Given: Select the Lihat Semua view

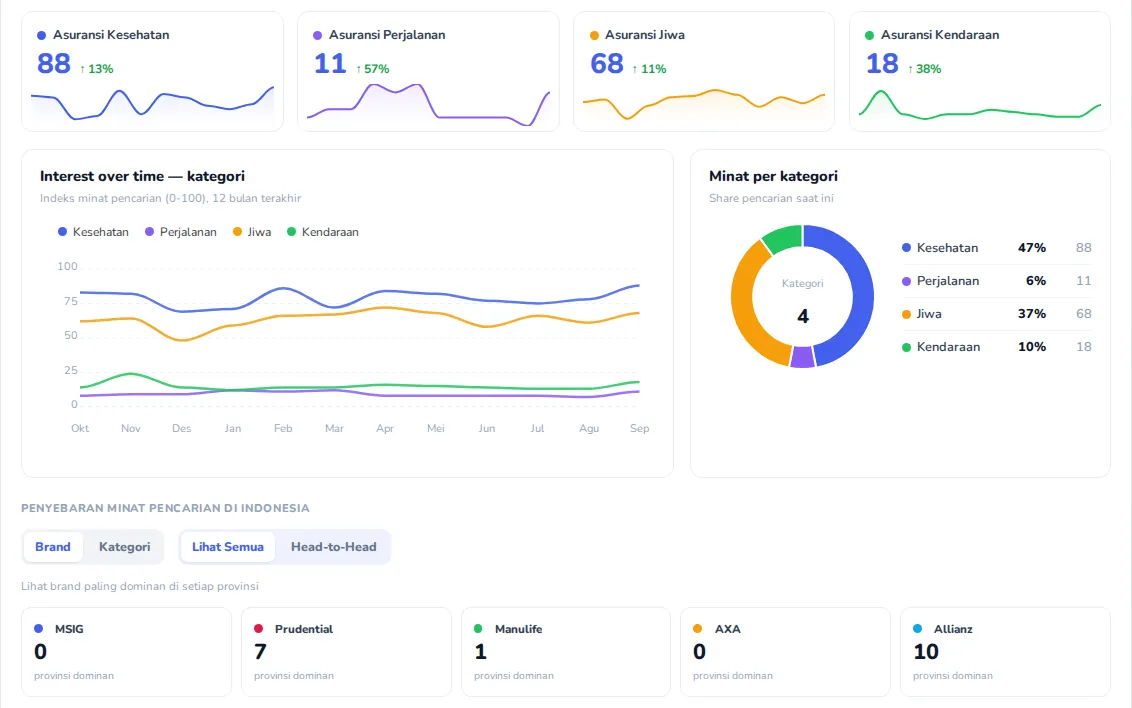Looking at the screenshot, I should tap(227, 547).
